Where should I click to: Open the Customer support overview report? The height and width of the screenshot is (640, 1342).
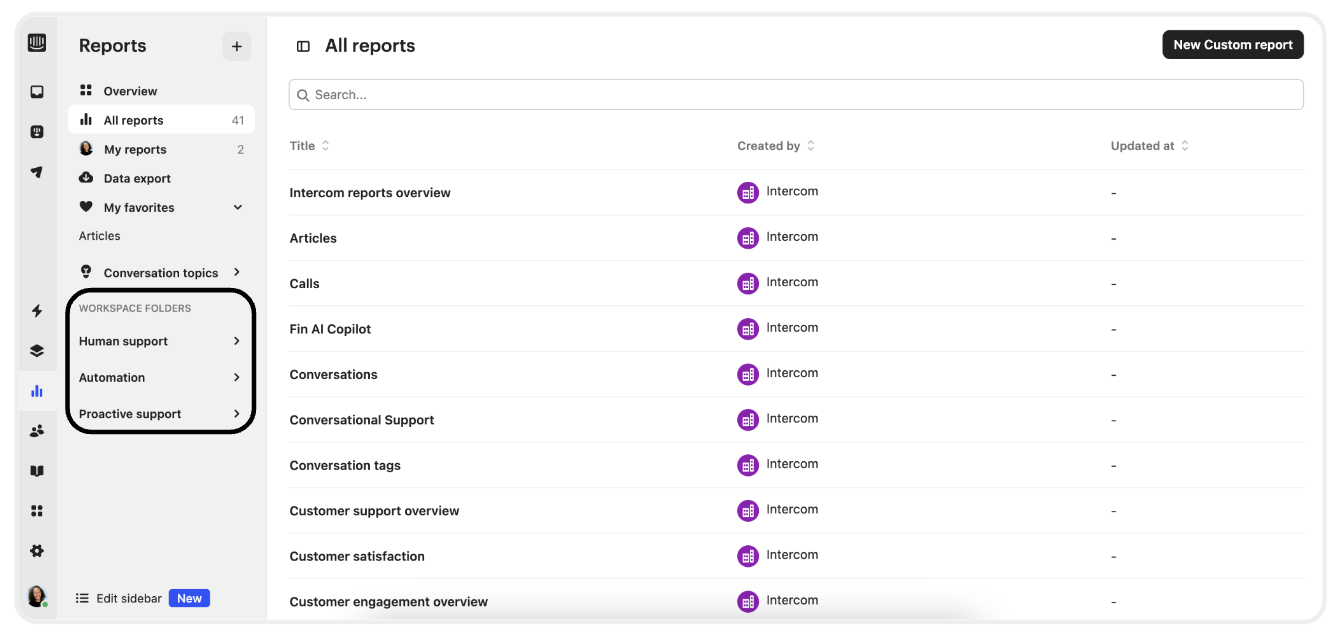[374, 511]
